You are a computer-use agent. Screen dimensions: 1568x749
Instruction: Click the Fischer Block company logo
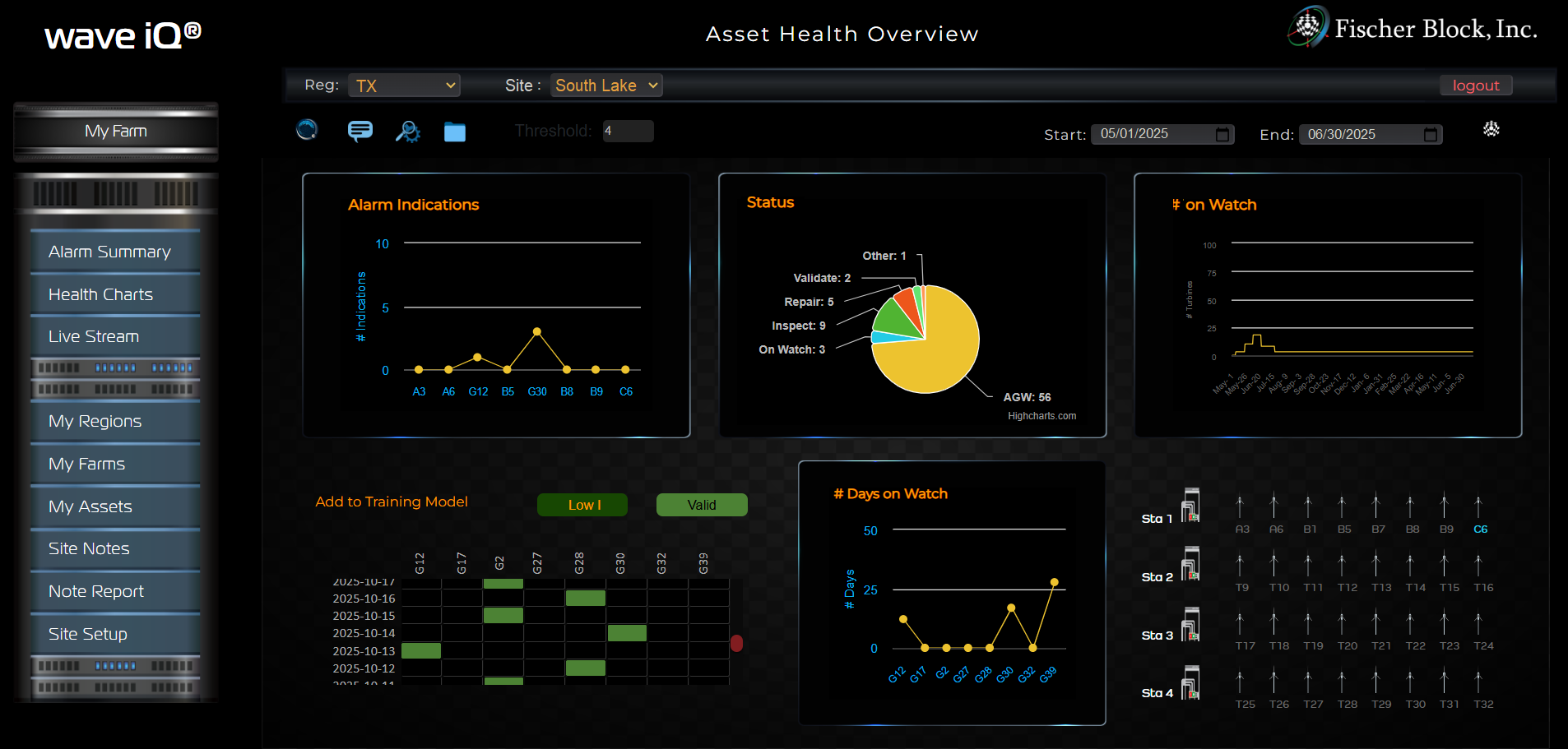click(1413, 27)
